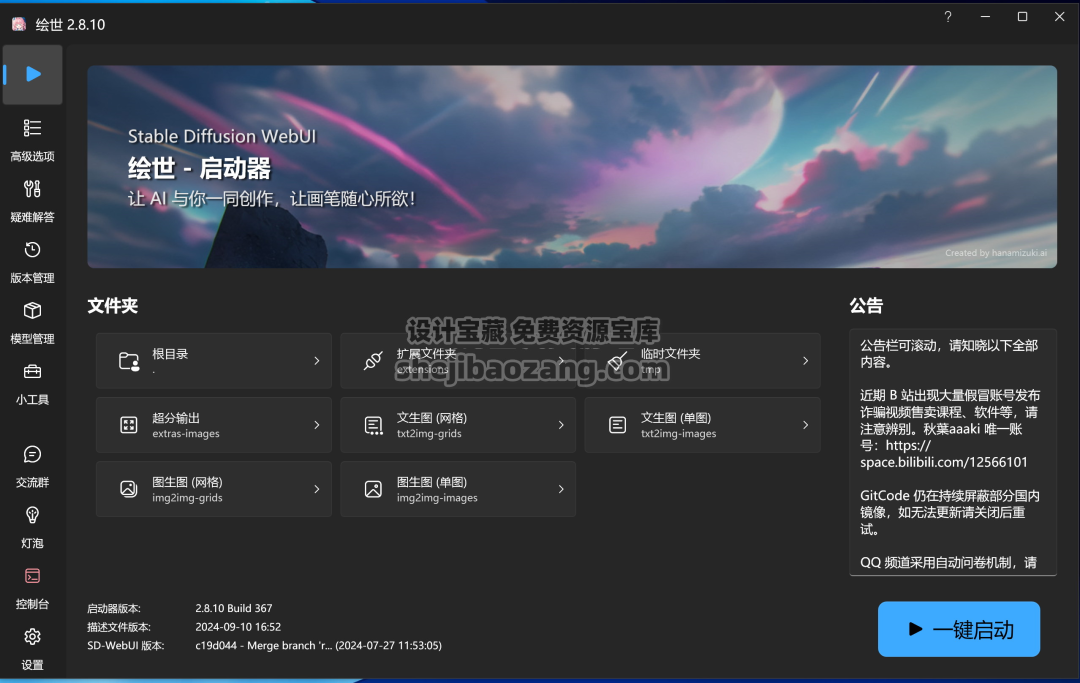Expand 文生图 (网格) chevron arrow
1080x683 pixels.
(x=561, y=425)
